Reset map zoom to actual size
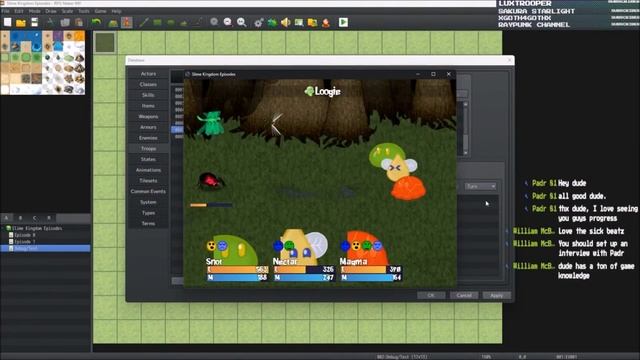Screen dimensions: 640x360 (242, 22)
